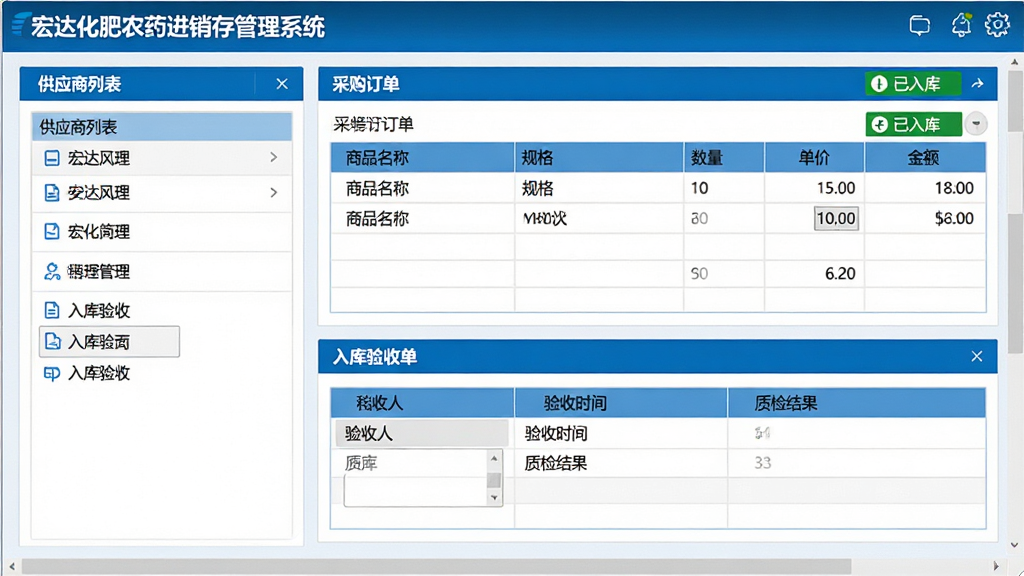Click the person icon in the 管理 row
Screen dimensions: 1024x576
click(52, 271)
